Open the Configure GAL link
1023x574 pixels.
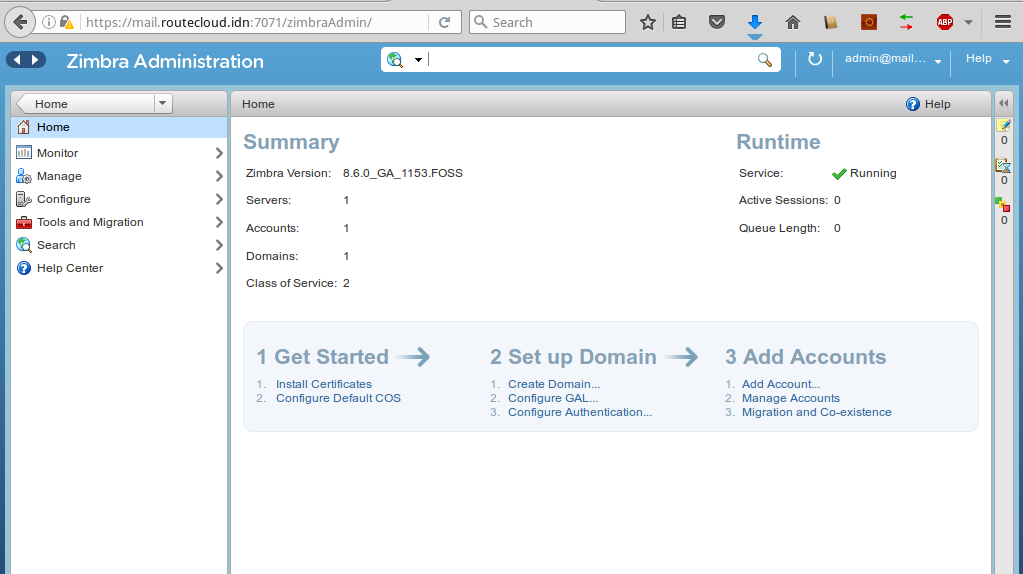pyautogui.click(x=553, y=398)
